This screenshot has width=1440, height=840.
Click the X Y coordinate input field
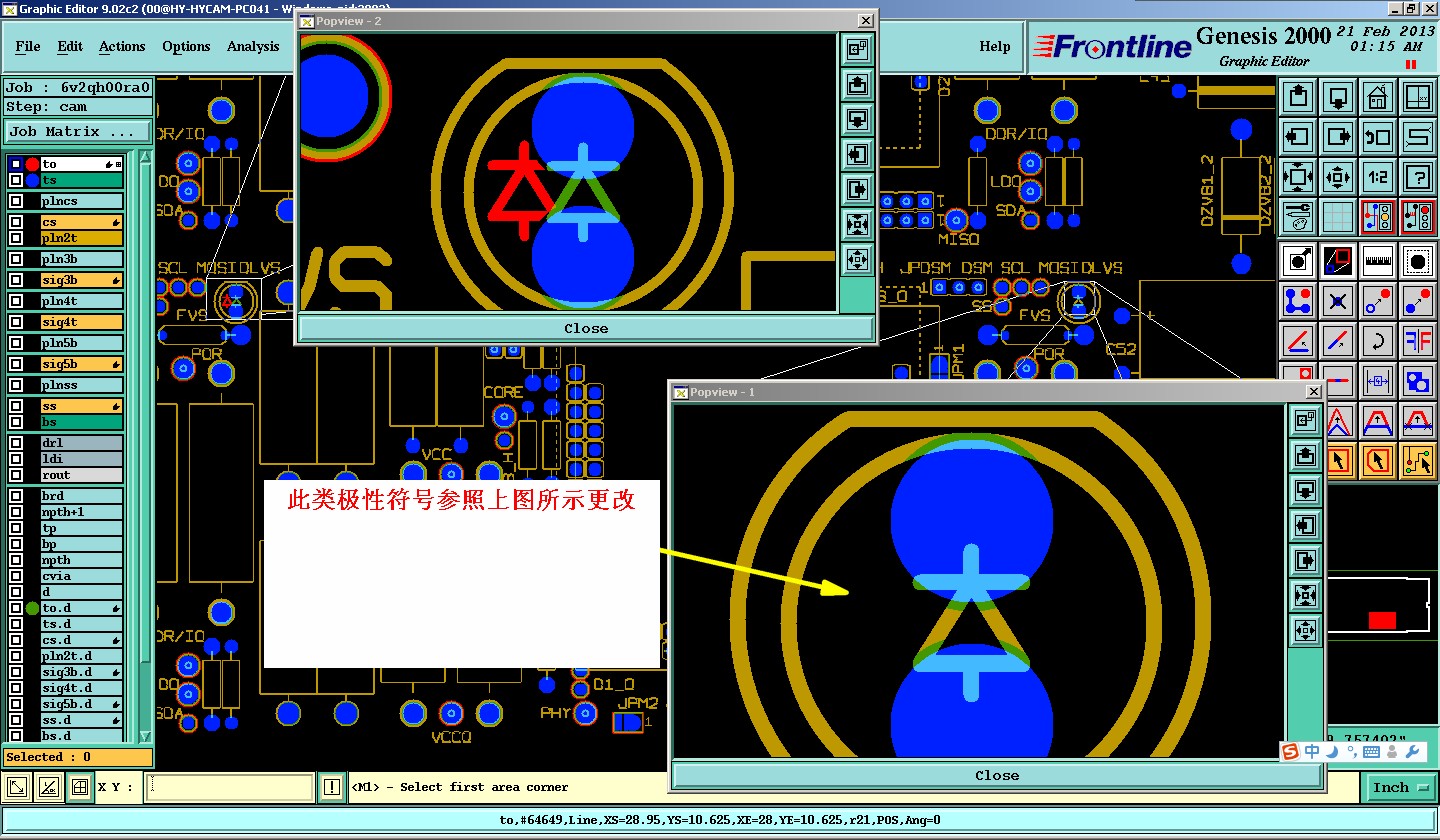coord(229,787)
